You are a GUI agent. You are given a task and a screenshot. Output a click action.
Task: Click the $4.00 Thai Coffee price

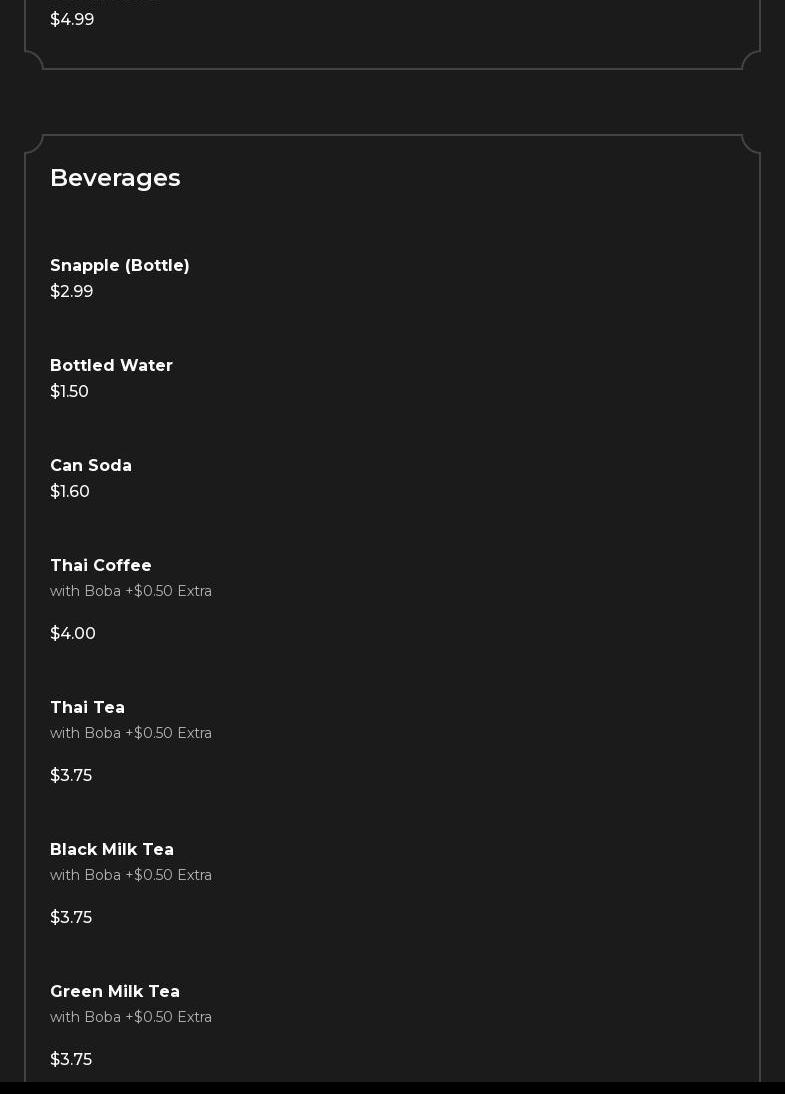pyautogui.click(x=73, y=634)
